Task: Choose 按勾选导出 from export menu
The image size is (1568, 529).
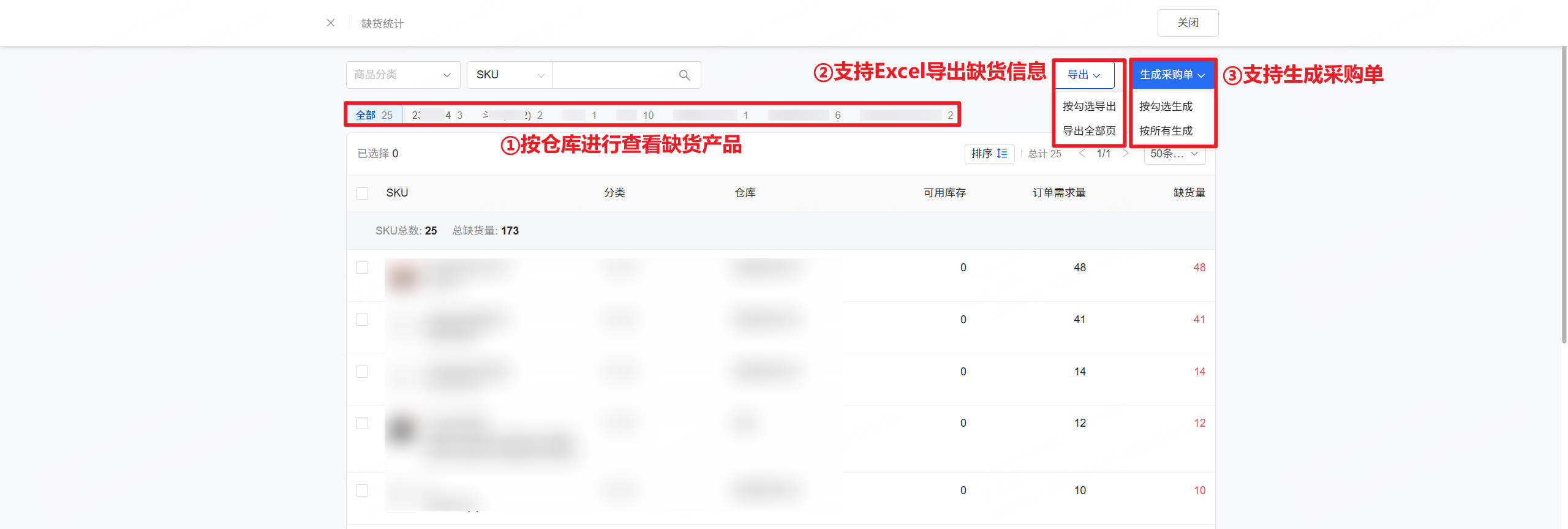Action: click(1089, 107)
